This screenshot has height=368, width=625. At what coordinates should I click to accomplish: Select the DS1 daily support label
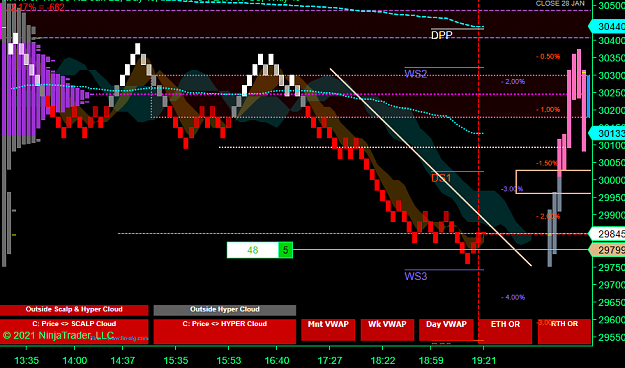(x=441, y=178)
